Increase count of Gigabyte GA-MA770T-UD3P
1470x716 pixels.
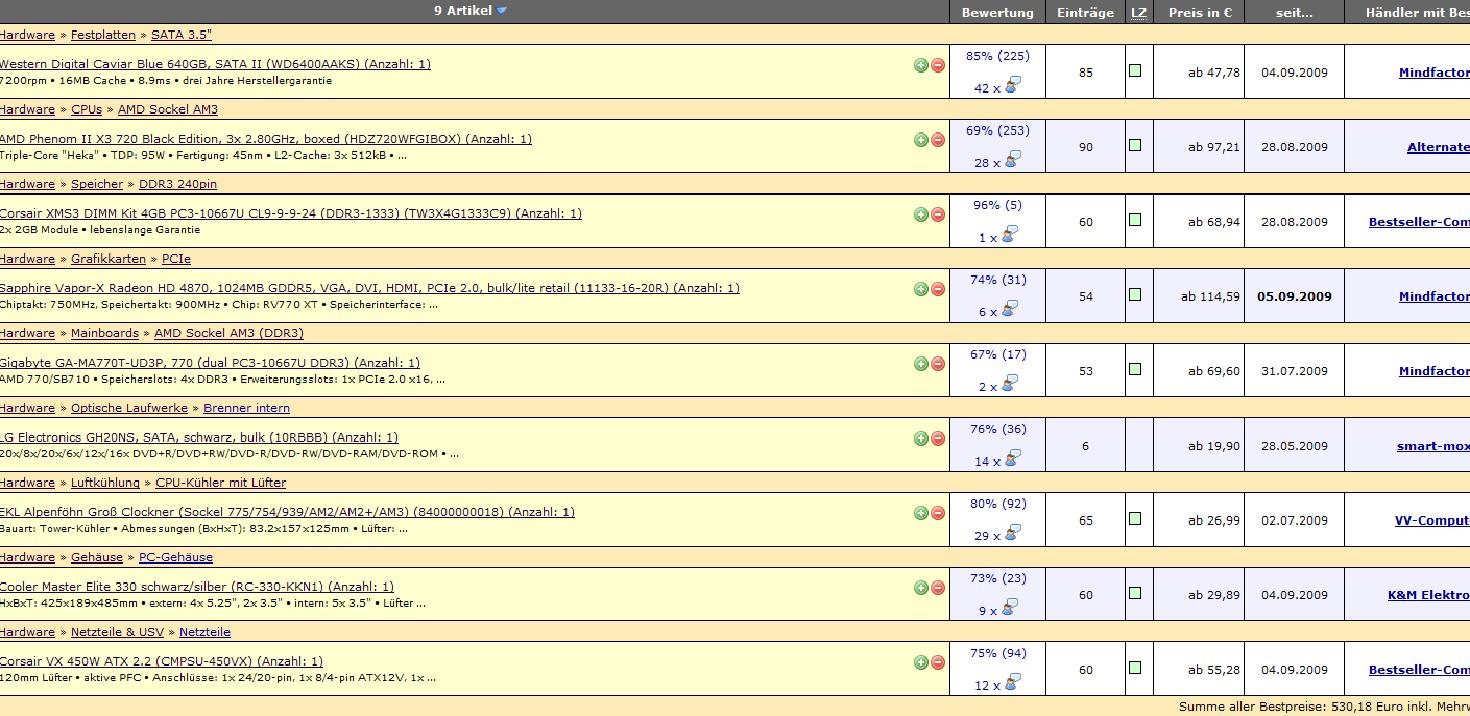[x=921, y=364]
